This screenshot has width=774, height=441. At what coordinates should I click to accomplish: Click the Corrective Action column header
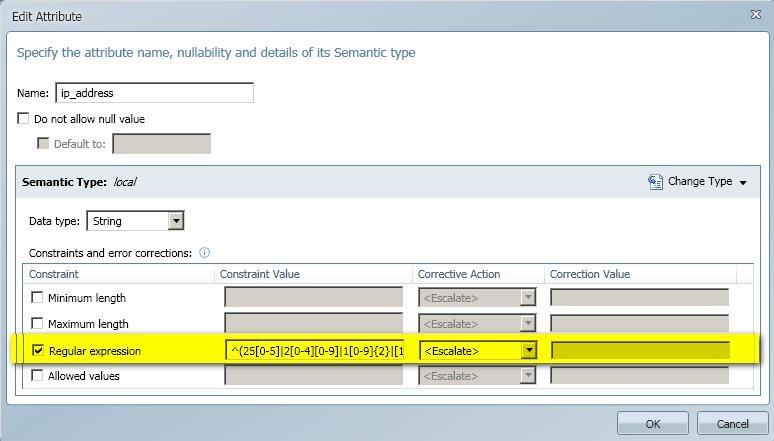pos(478,274)
